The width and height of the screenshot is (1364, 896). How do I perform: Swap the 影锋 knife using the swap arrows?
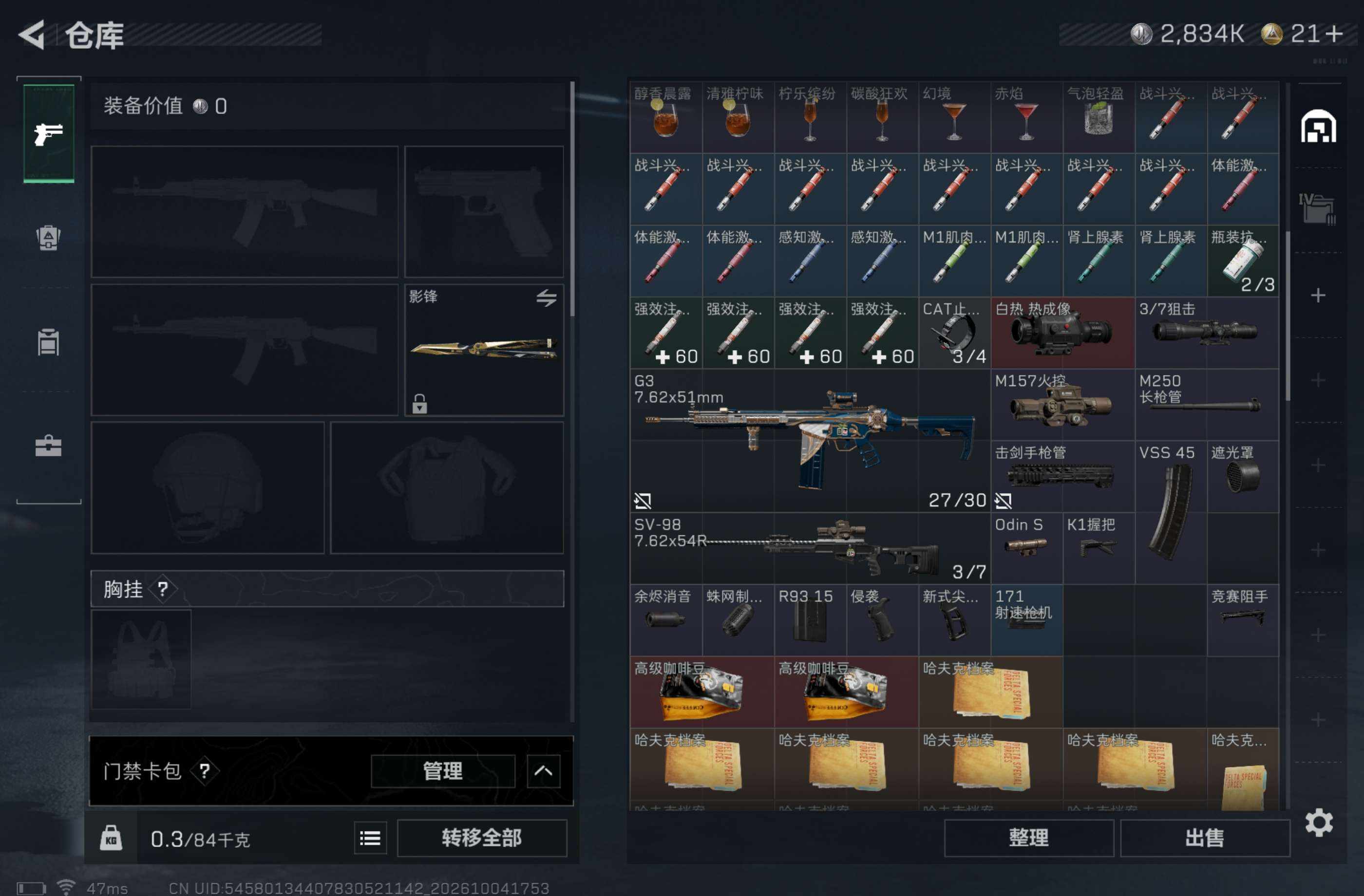pos(546,298)
